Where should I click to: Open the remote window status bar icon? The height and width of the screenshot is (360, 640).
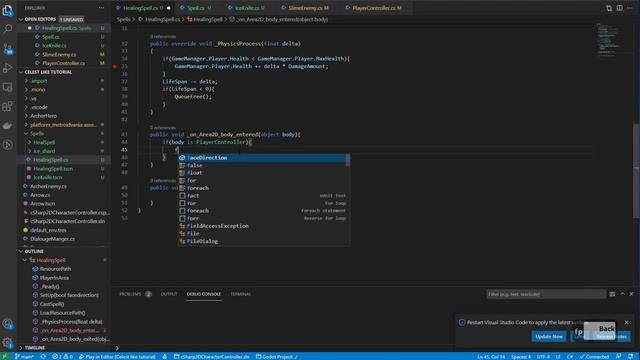(x=5, y=356)
